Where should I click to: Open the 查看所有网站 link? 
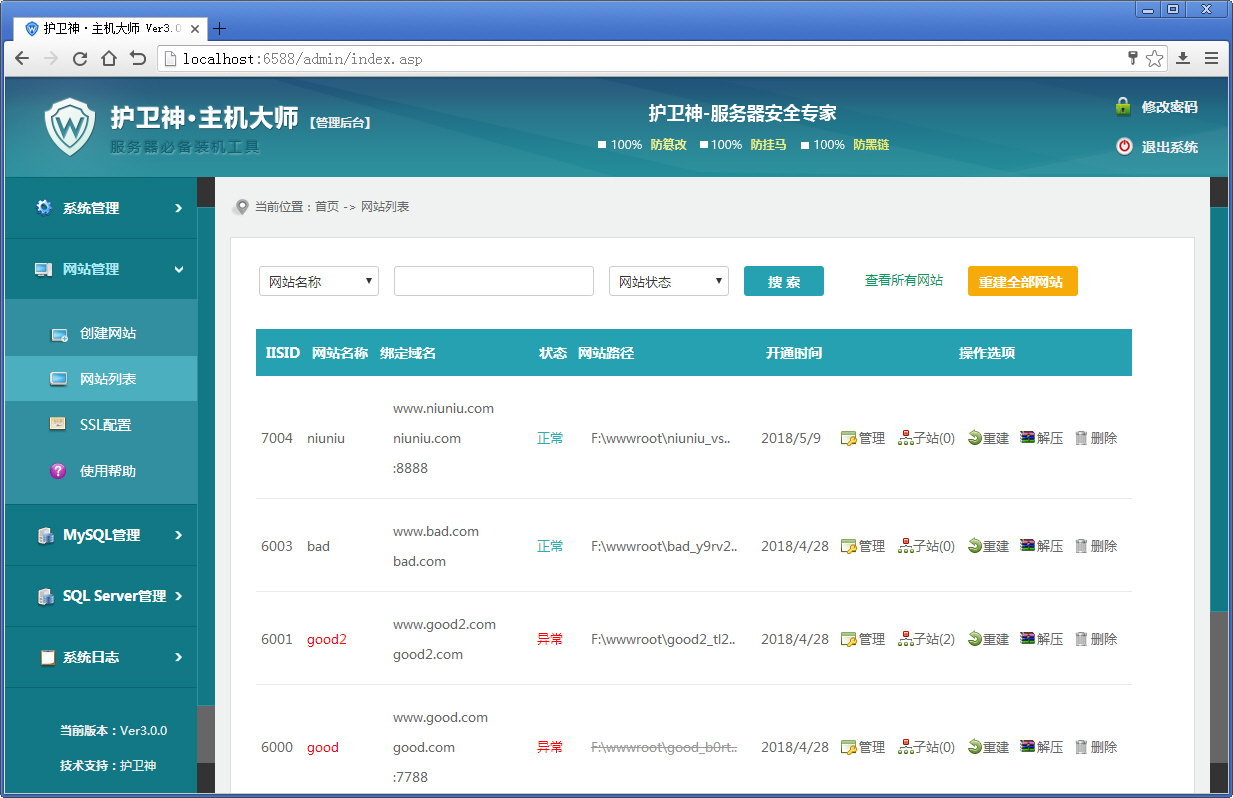coord(903,281)
